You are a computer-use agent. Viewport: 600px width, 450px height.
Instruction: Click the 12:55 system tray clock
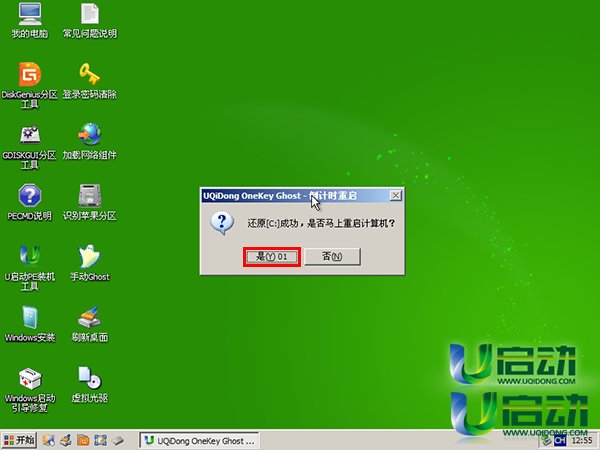point(582,441)
